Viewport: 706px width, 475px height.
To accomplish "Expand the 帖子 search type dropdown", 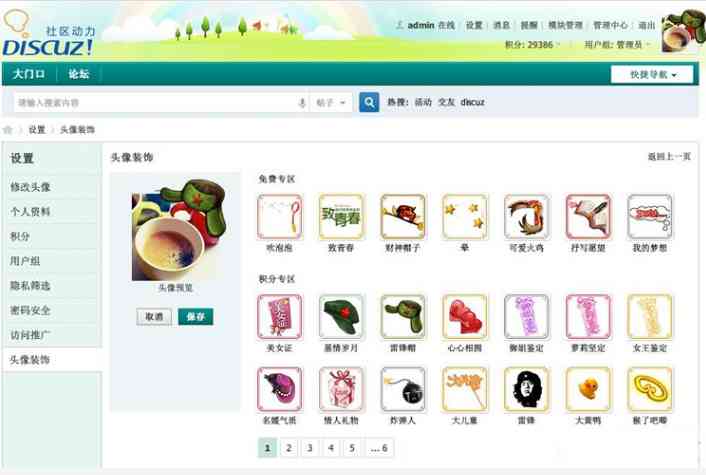I will pos(331,103).
